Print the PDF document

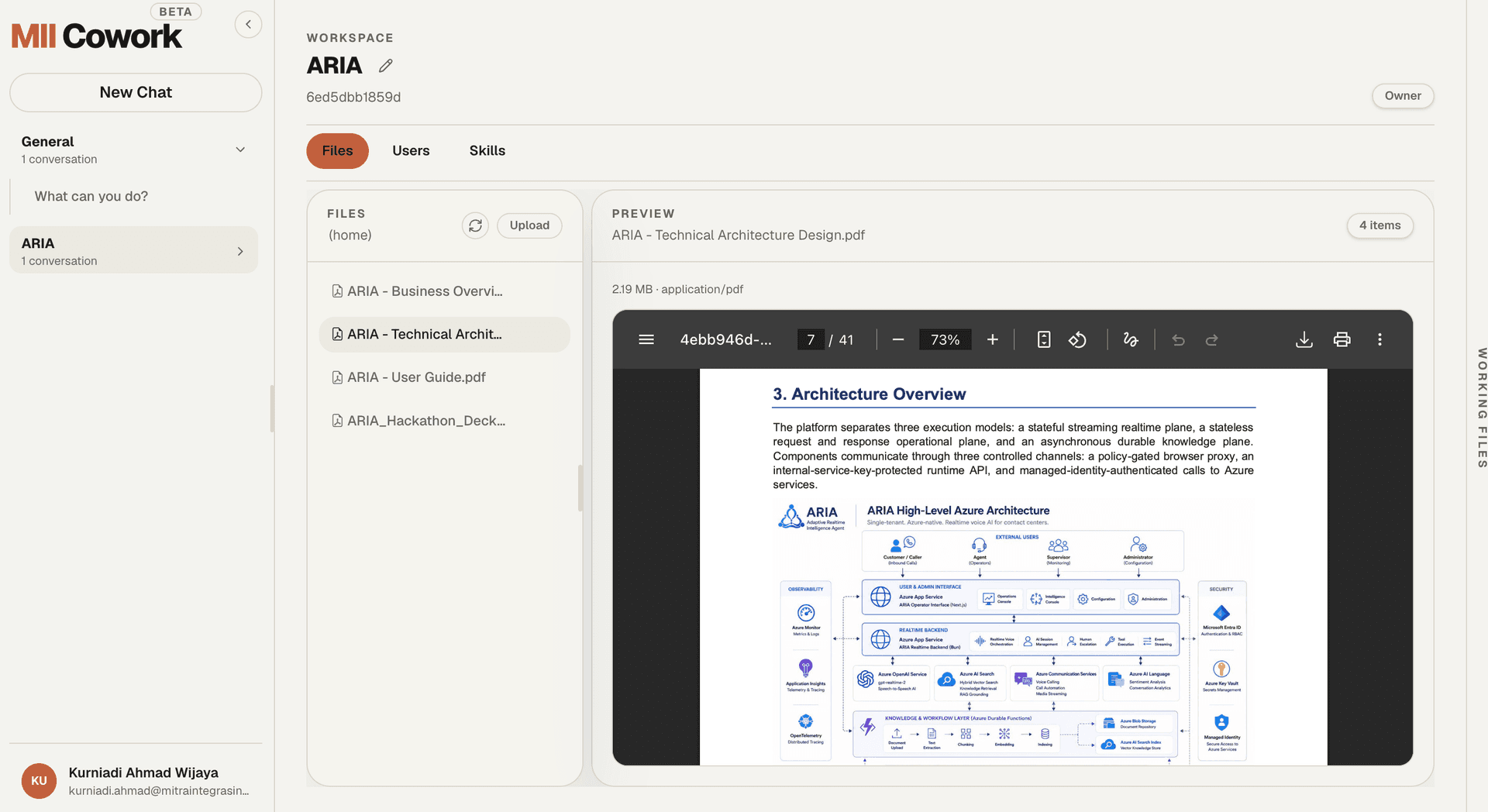[x=1342, y=339]
